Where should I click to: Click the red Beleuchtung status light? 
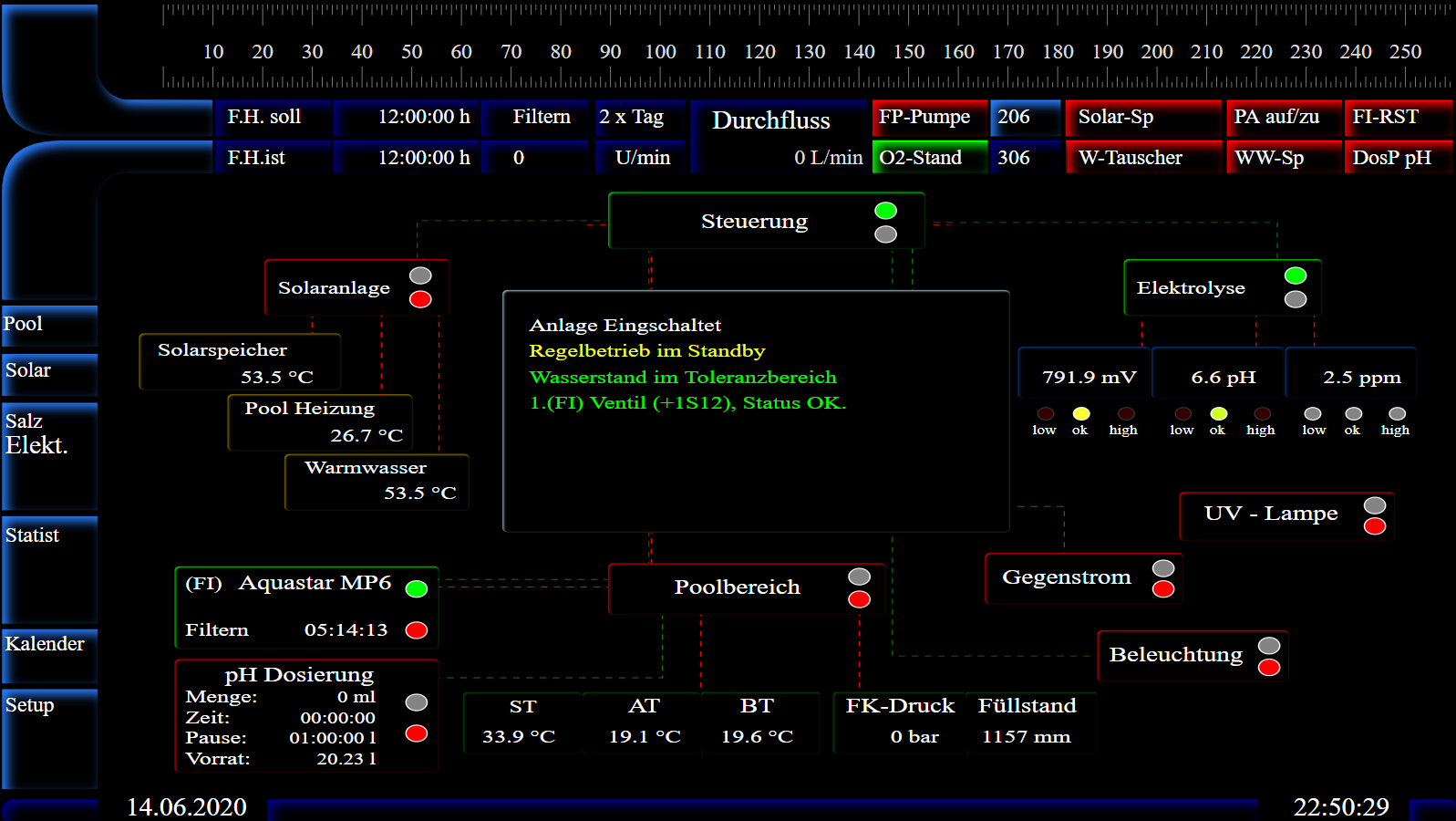tap(1268, 668)
